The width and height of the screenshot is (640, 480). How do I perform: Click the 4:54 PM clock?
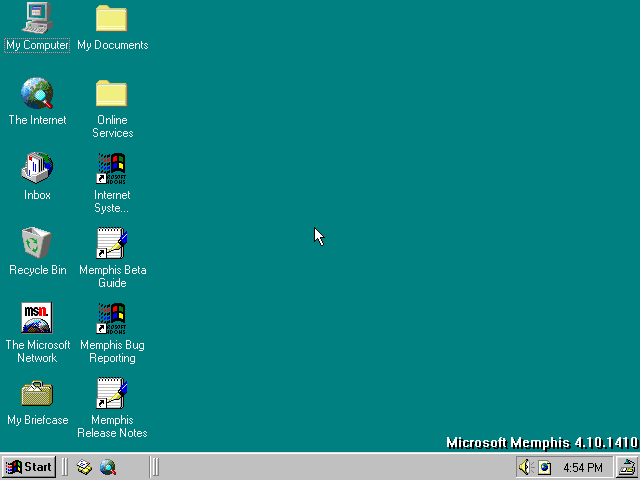pos(583,467)
